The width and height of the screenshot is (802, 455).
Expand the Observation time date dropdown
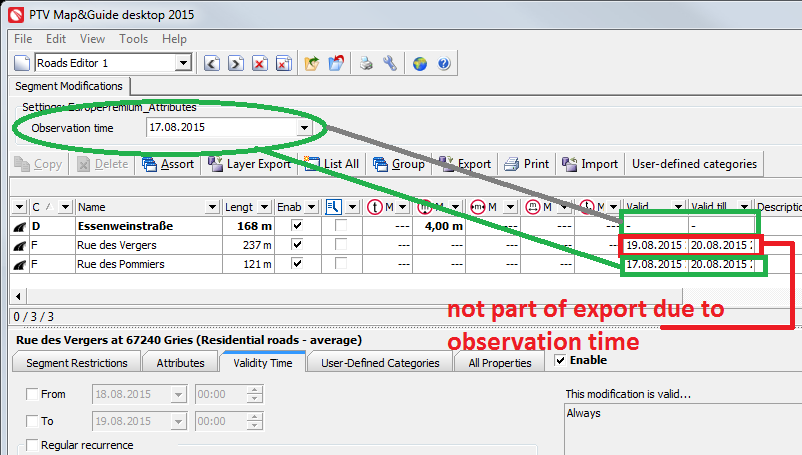(303, 128)
